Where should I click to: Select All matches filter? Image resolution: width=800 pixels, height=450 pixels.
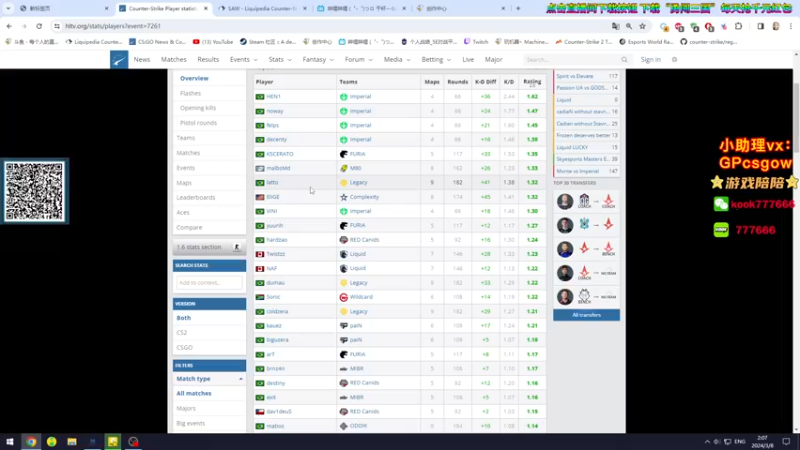click(x=194, y=393)
